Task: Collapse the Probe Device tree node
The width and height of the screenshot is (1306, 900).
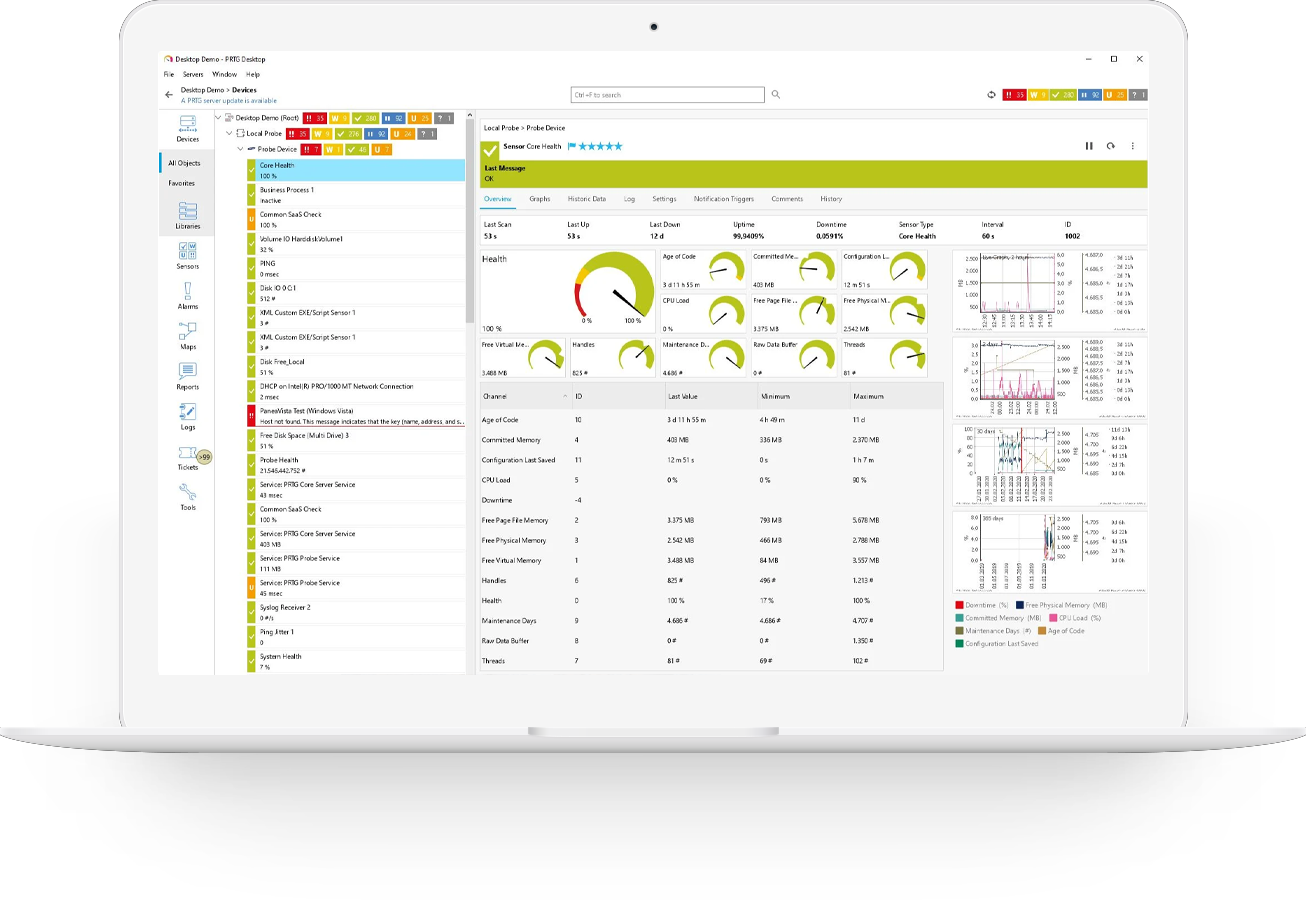Action: 239,149
